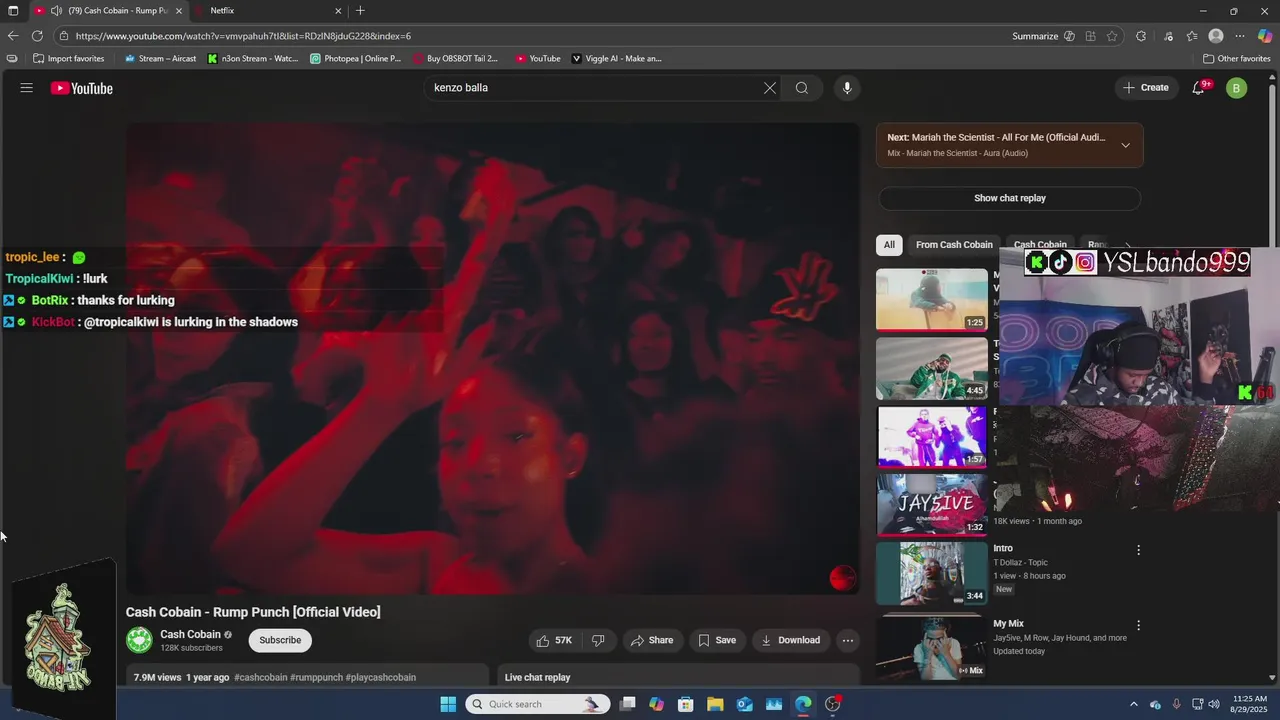Open Cash Cobain channel name link

[x=190, y=634]
